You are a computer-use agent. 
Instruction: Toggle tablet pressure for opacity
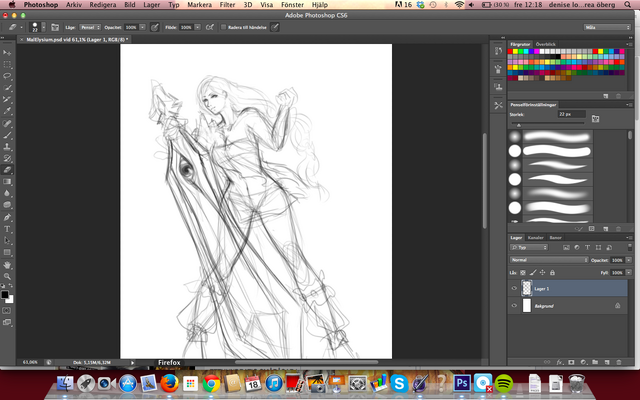[x=155, y=27]
